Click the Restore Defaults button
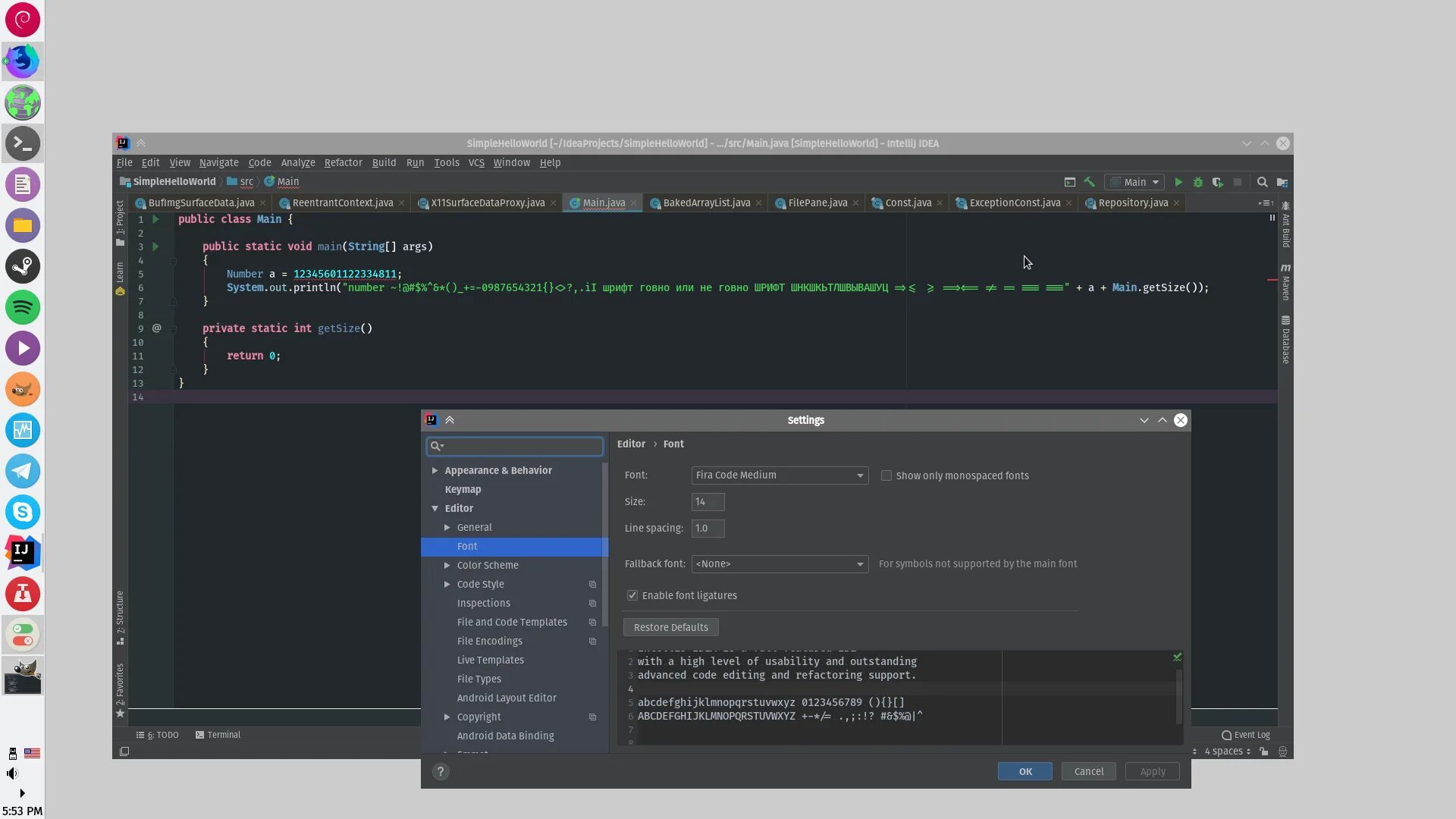The height and width of the screenshot is (819, 1456). [x=670, y=627]
